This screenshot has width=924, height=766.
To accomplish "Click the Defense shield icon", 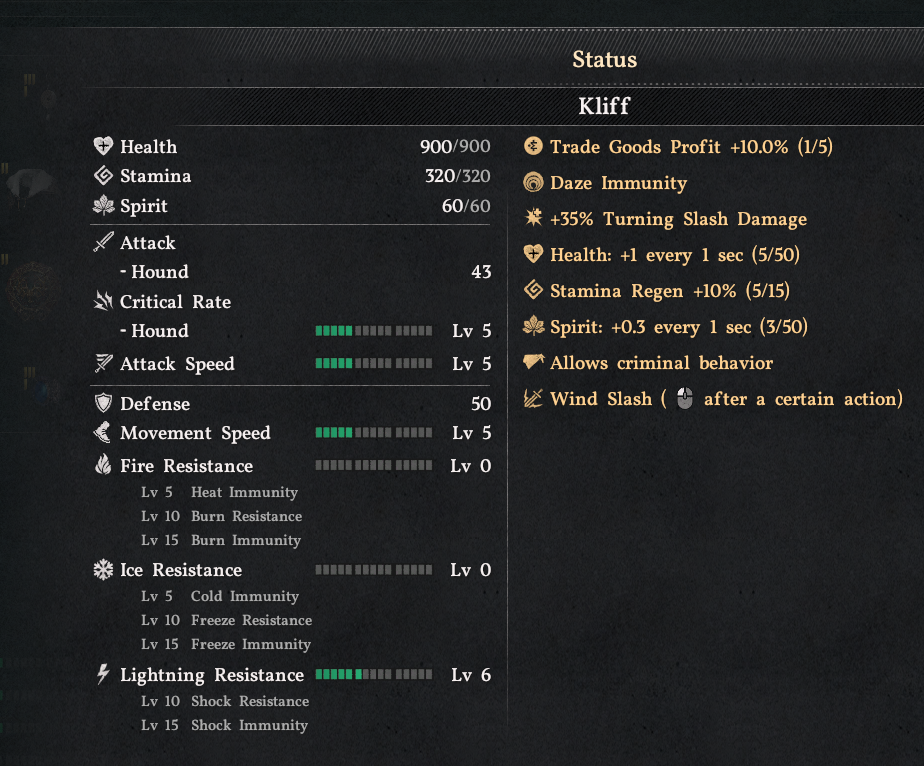I will tap(104, 404).
